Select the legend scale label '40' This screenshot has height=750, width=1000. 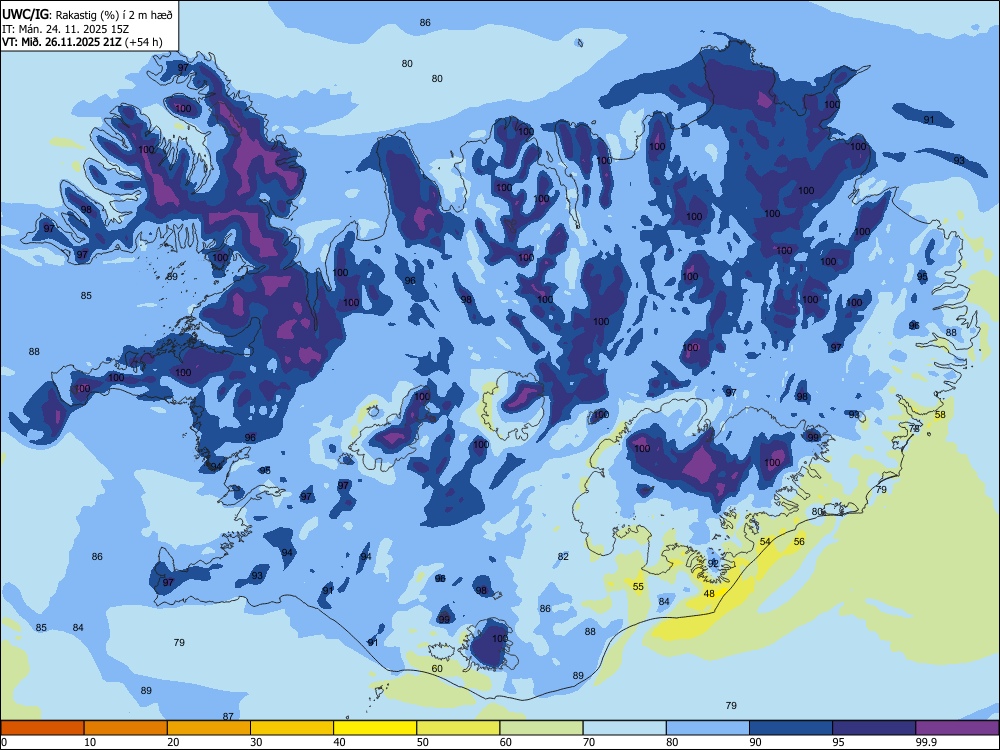click(339, 742)
